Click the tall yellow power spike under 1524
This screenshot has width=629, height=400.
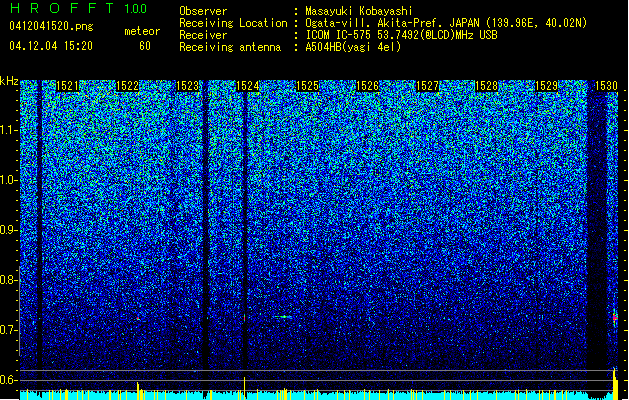(244, 388)
